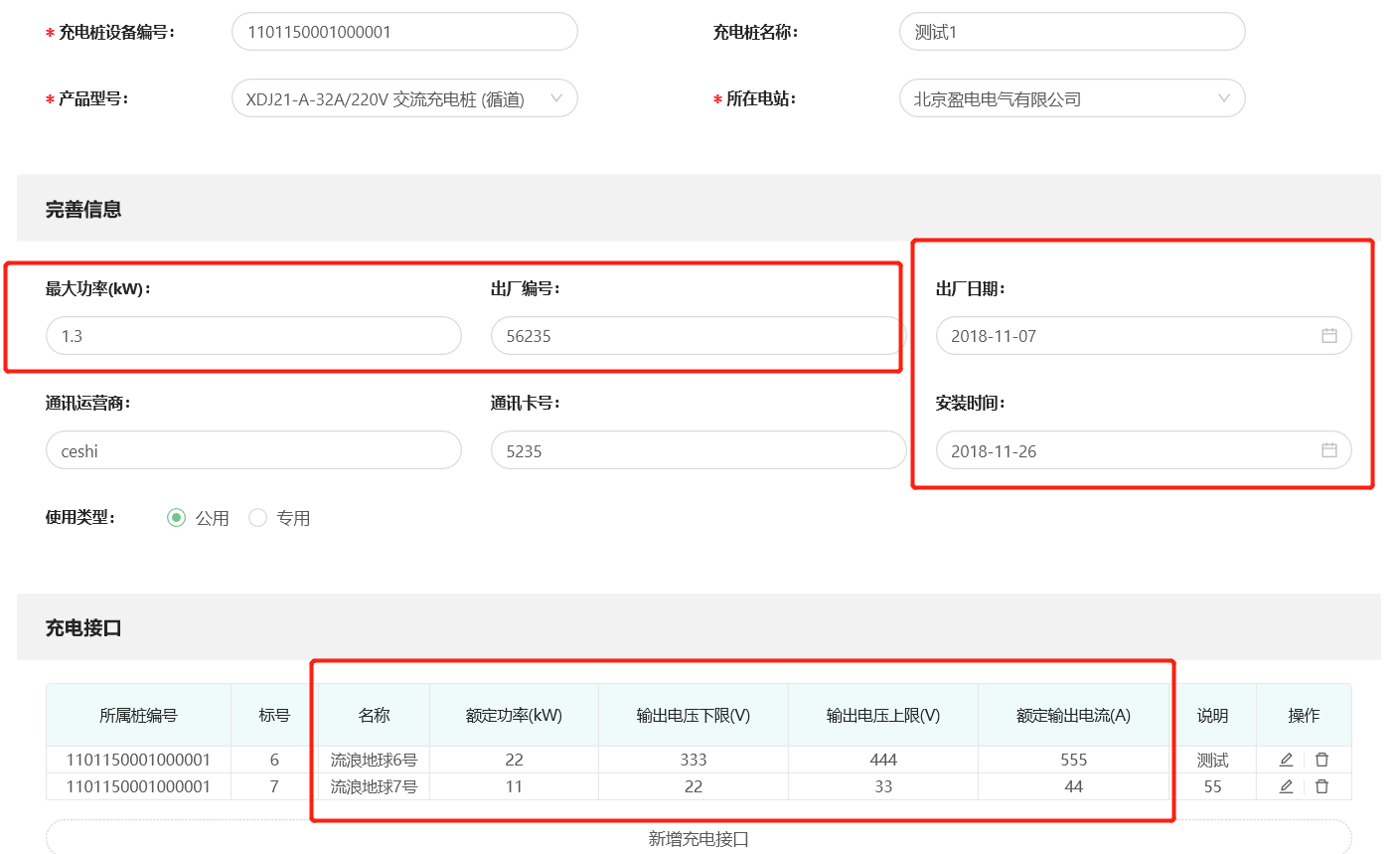Click 名称 column header
The height and width of the screenshot is (854, 1400).
(x=374, y=715)
